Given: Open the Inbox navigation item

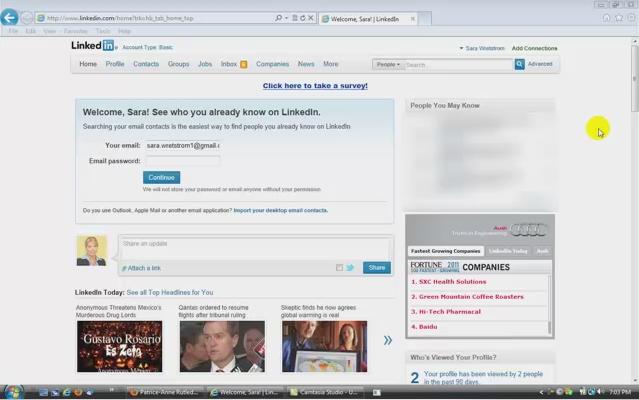Looking at the screenshot, I should pos(229,64).
